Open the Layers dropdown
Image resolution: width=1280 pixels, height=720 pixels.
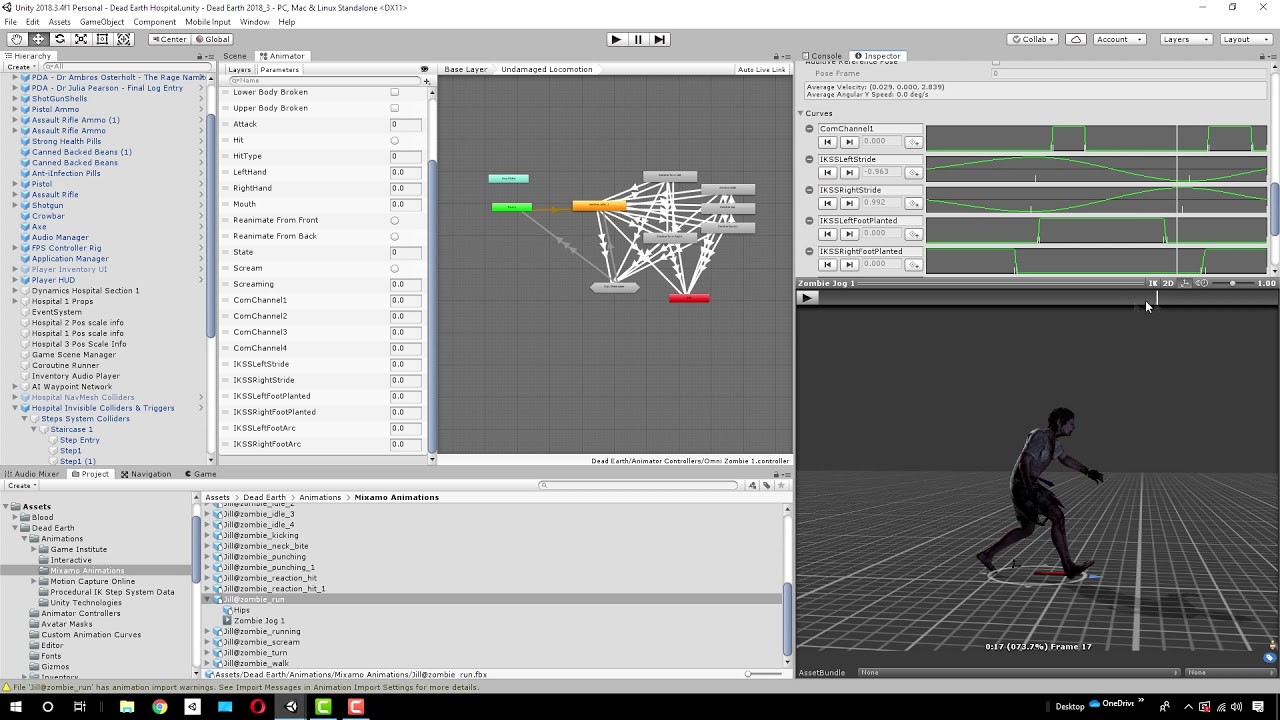click(x=1185, y=39)
